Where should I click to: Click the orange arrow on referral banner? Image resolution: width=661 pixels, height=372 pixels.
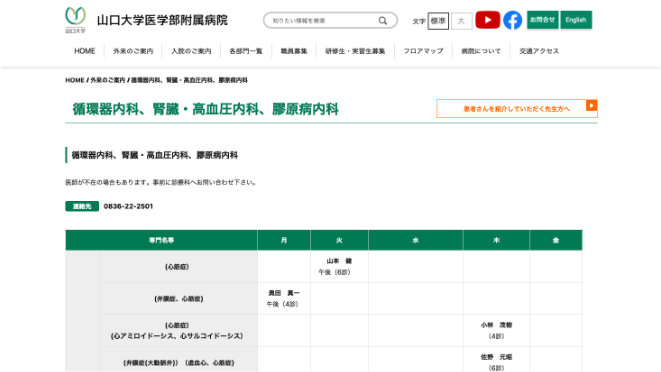(x=591, y=105)
